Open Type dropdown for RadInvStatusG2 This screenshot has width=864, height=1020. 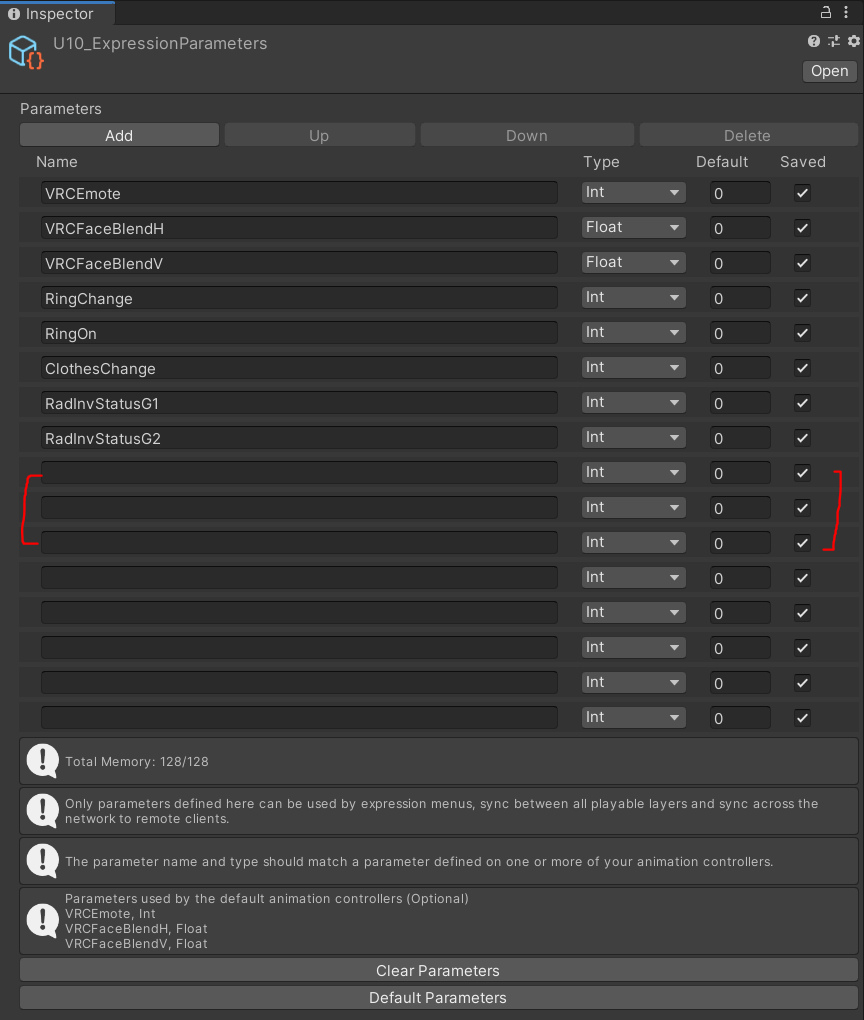[x=634, y=438]
